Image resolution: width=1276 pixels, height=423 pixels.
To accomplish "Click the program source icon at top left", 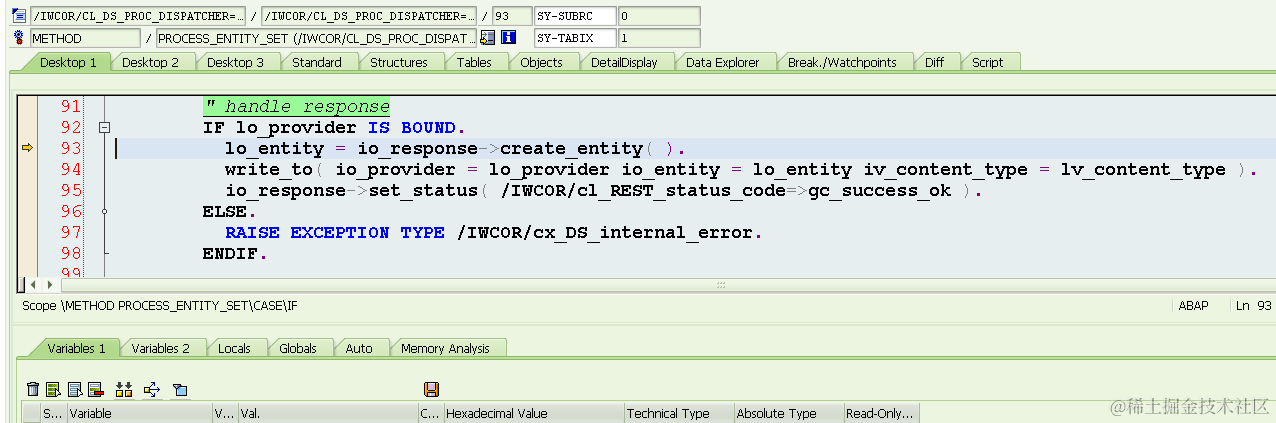I will 19,16.
